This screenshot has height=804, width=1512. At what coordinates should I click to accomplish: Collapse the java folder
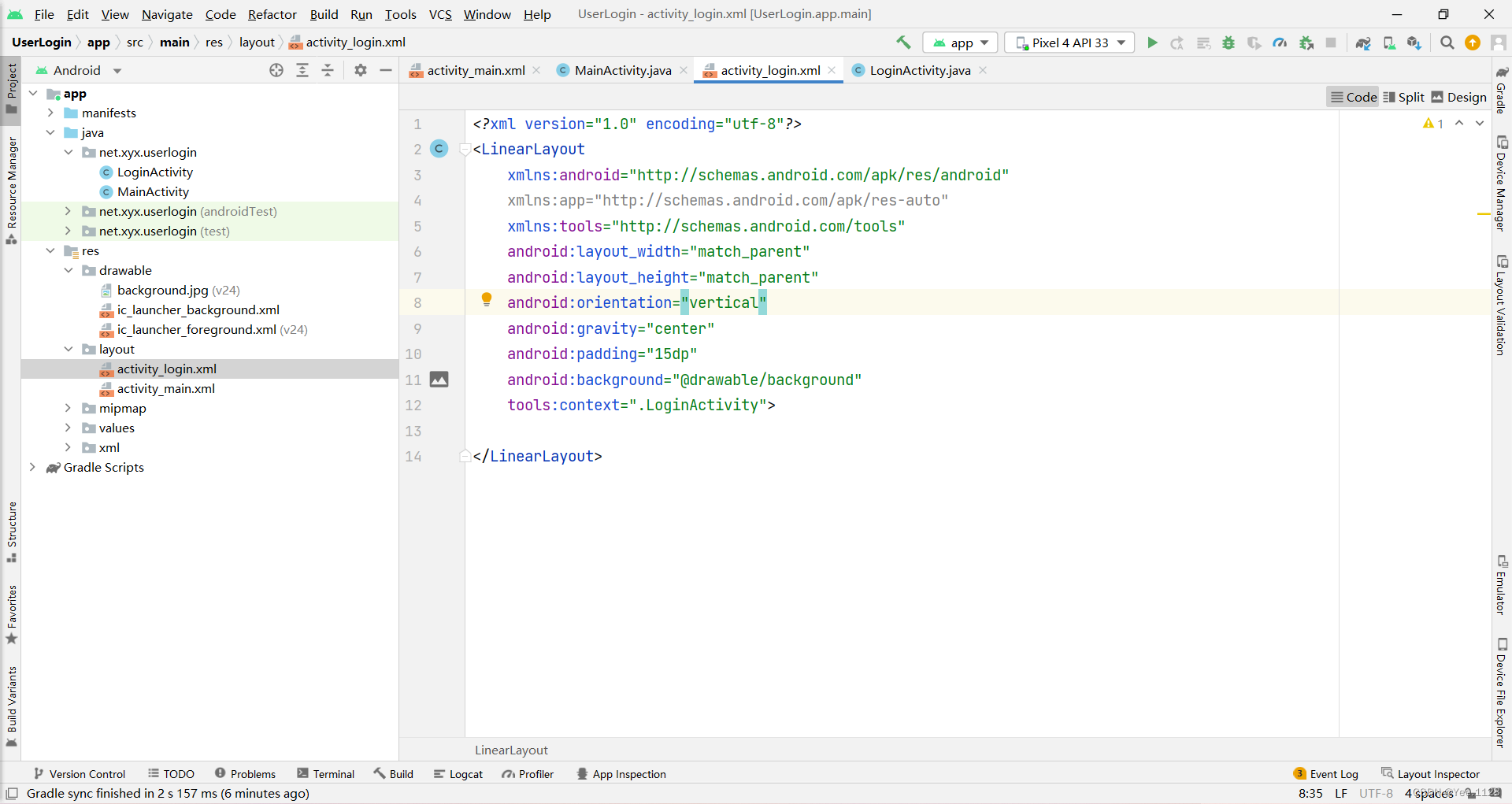pyautogui.click(x=50, y=132)
